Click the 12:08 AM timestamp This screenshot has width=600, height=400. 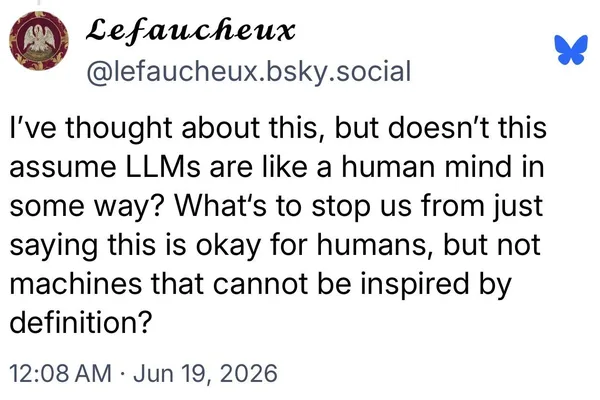pos(60,373)
